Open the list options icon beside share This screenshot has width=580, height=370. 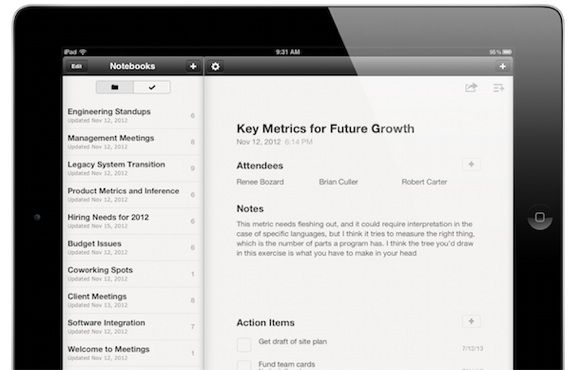coord(498,88)
